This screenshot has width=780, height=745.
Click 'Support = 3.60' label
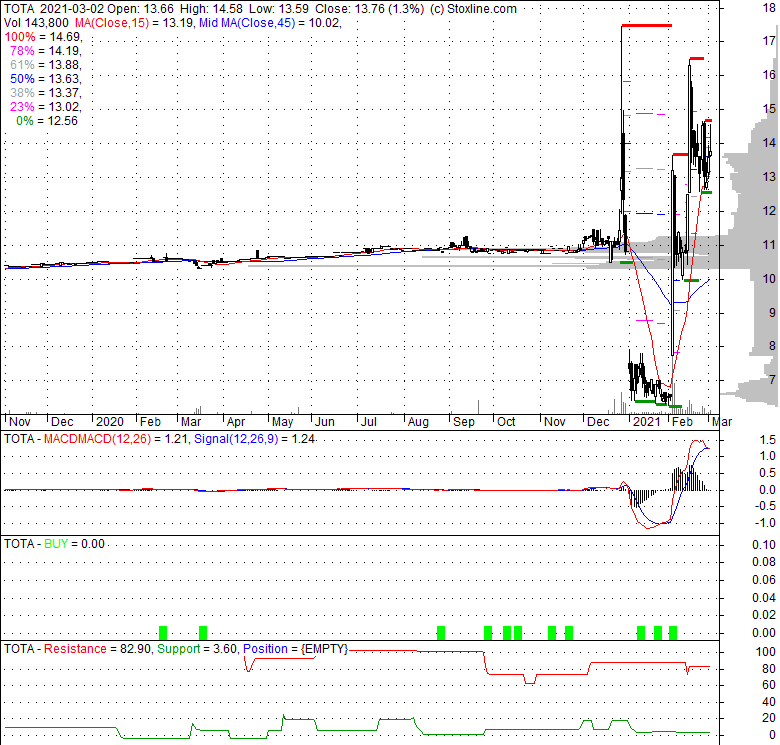pyautogui.click(x=196, y=649)
